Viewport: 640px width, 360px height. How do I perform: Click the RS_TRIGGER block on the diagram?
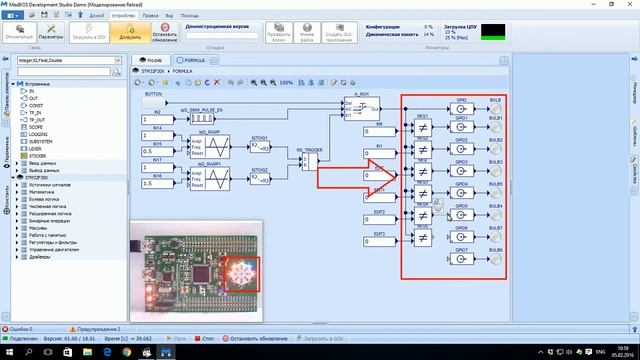pyautogui.click(x=310, y=162)
